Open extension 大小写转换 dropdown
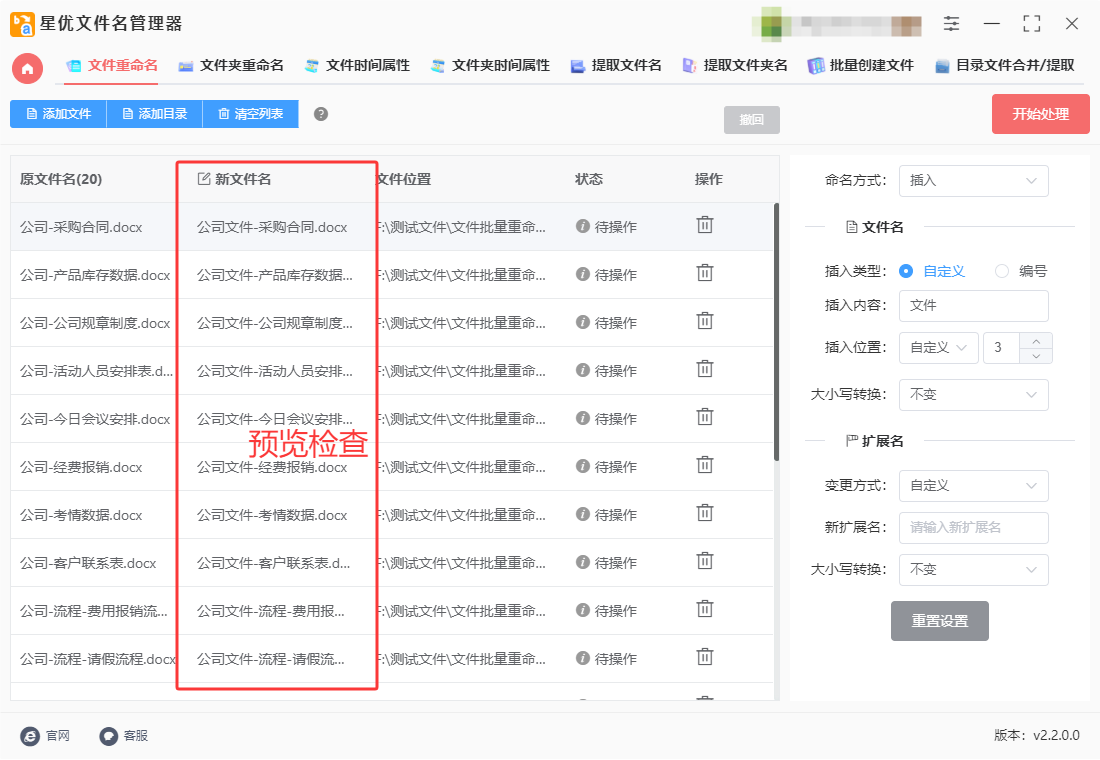1100x760 pixels. pyautogui.click(x=974, y=570)
